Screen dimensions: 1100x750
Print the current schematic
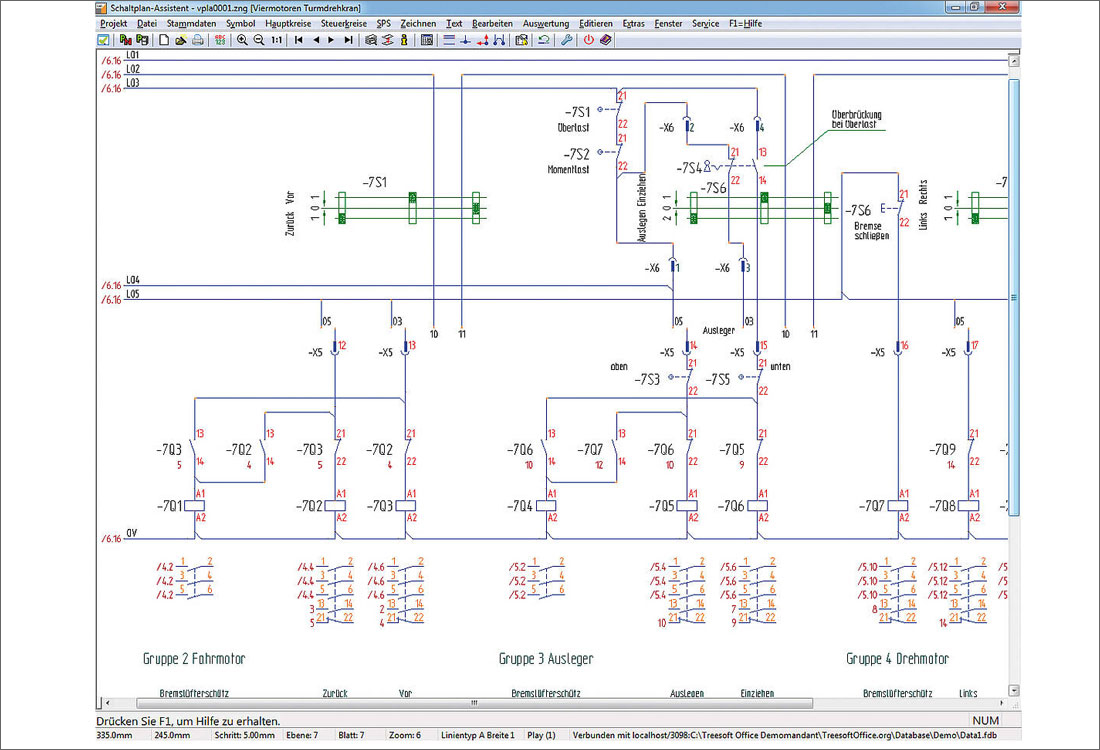[198, 41]
